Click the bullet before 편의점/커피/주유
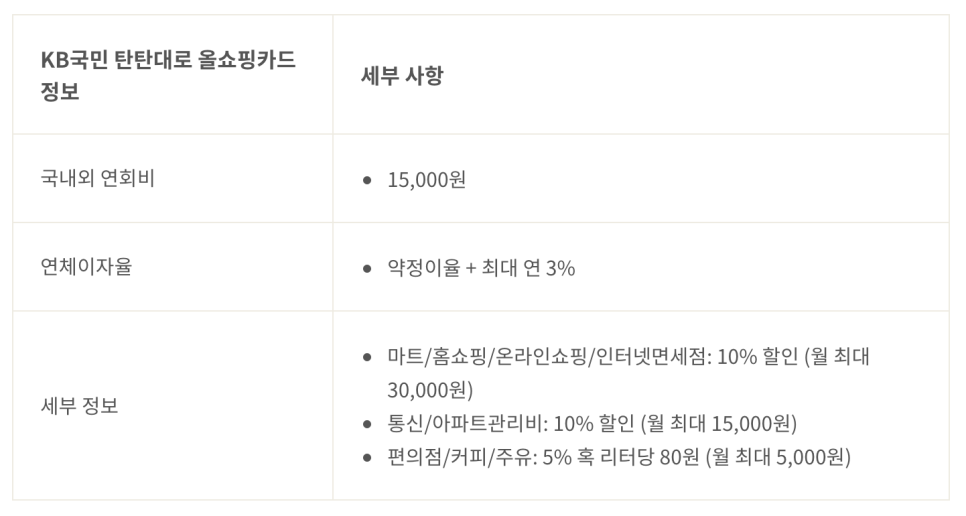 click(368, 458)
